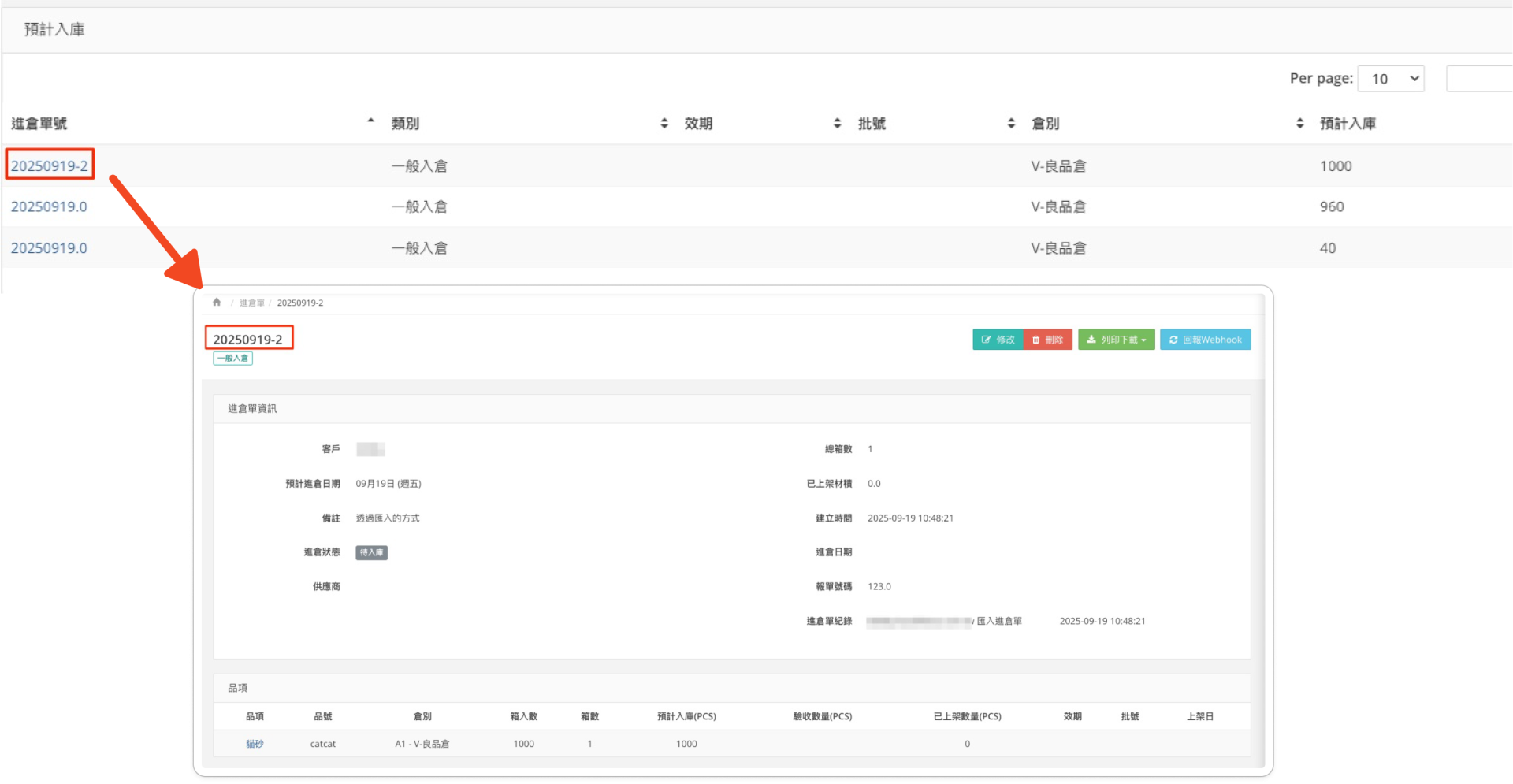Open the Per page dropdown
Screen dimensions: 1513x784
(x=1391, y=79)
